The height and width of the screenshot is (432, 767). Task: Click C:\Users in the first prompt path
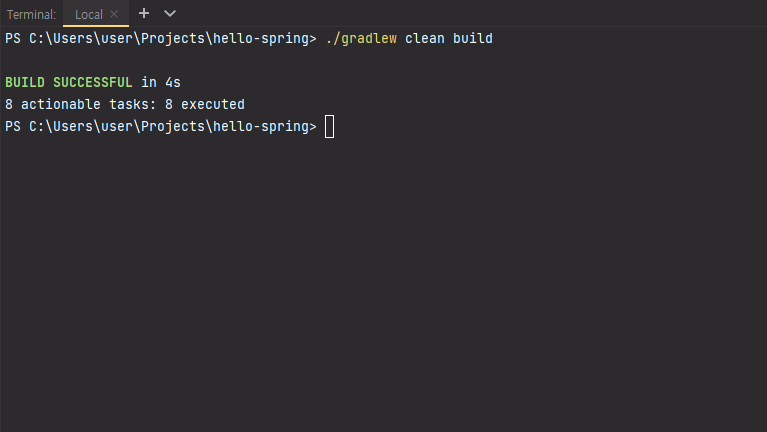point(61,38)
